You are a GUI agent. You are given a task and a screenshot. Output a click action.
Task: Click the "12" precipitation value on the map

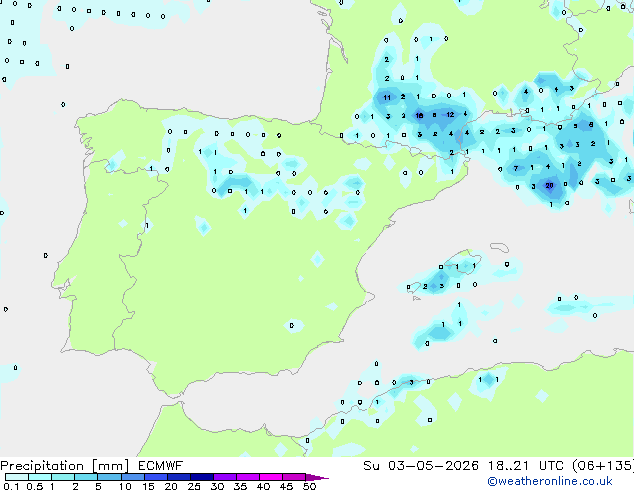coord(450,115)
